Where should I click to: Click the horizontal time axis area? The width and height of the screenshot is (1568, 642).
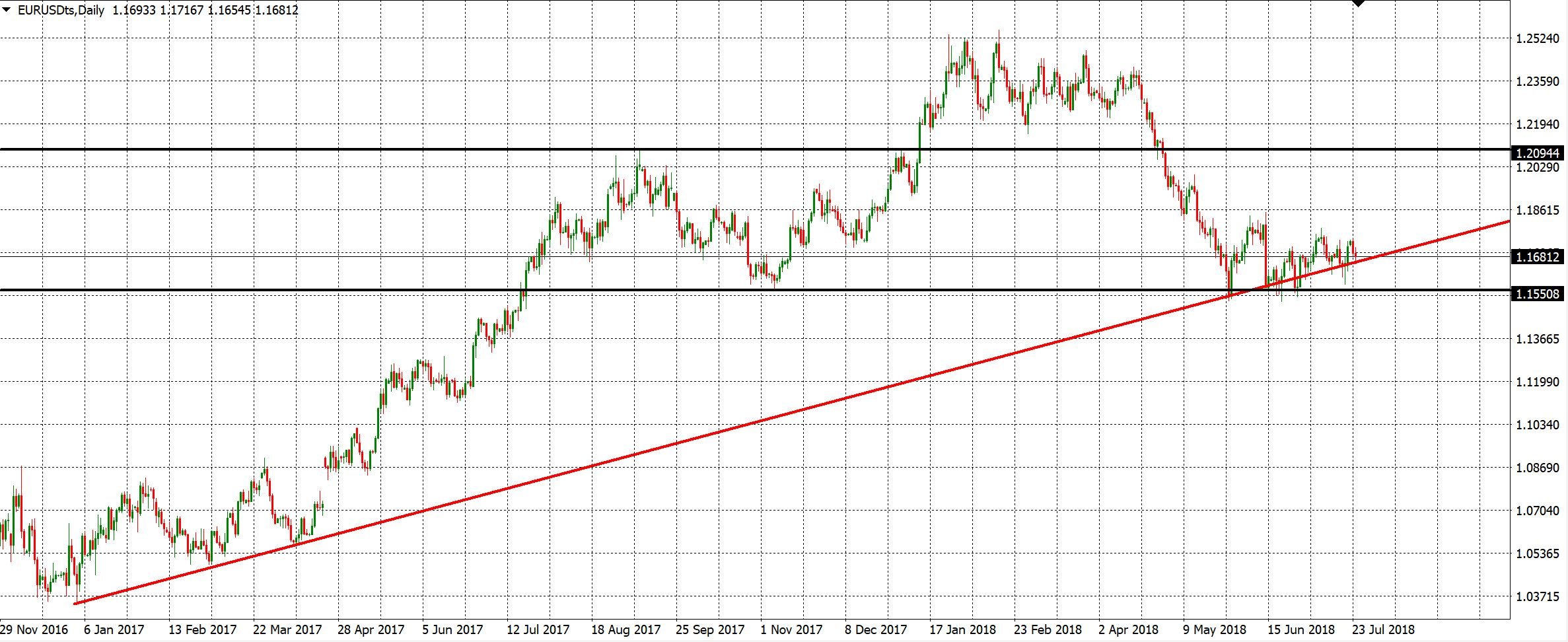[793, 629]
